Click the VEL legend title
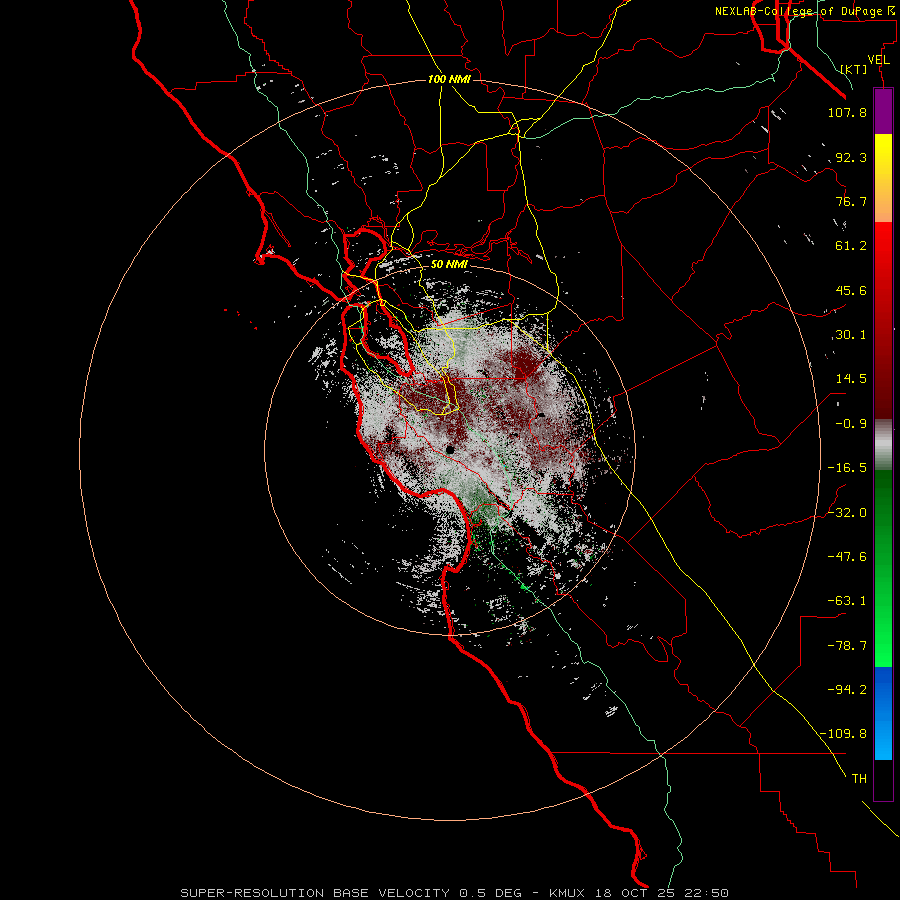Viewport: 900px width, 900px height. 878,60
